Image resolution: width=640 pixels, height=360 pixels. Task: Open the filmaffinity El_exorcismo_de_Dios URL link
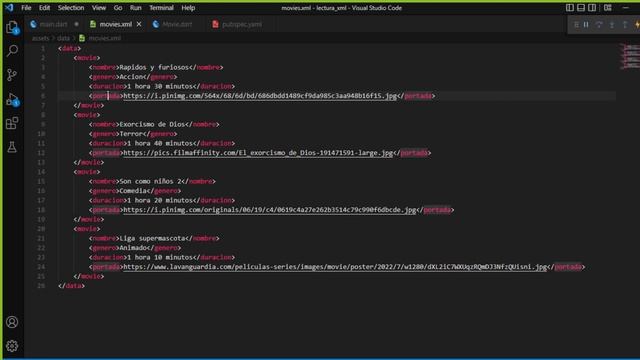[258, 153]
